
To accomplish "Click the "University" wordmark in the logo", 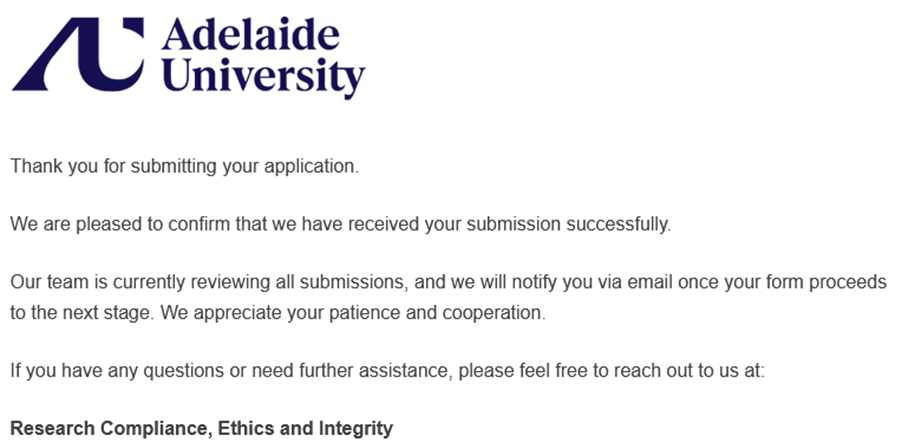I will [x=263, y=77].
